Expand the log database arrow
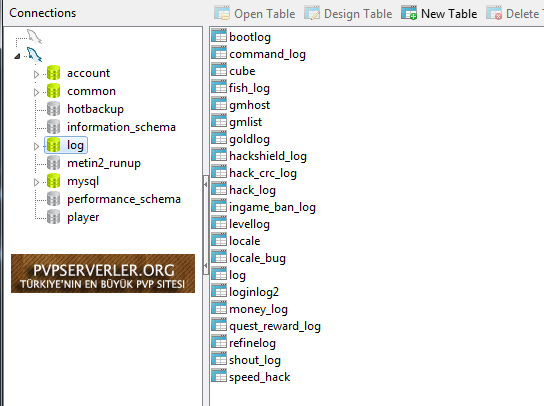 (36, 146)
